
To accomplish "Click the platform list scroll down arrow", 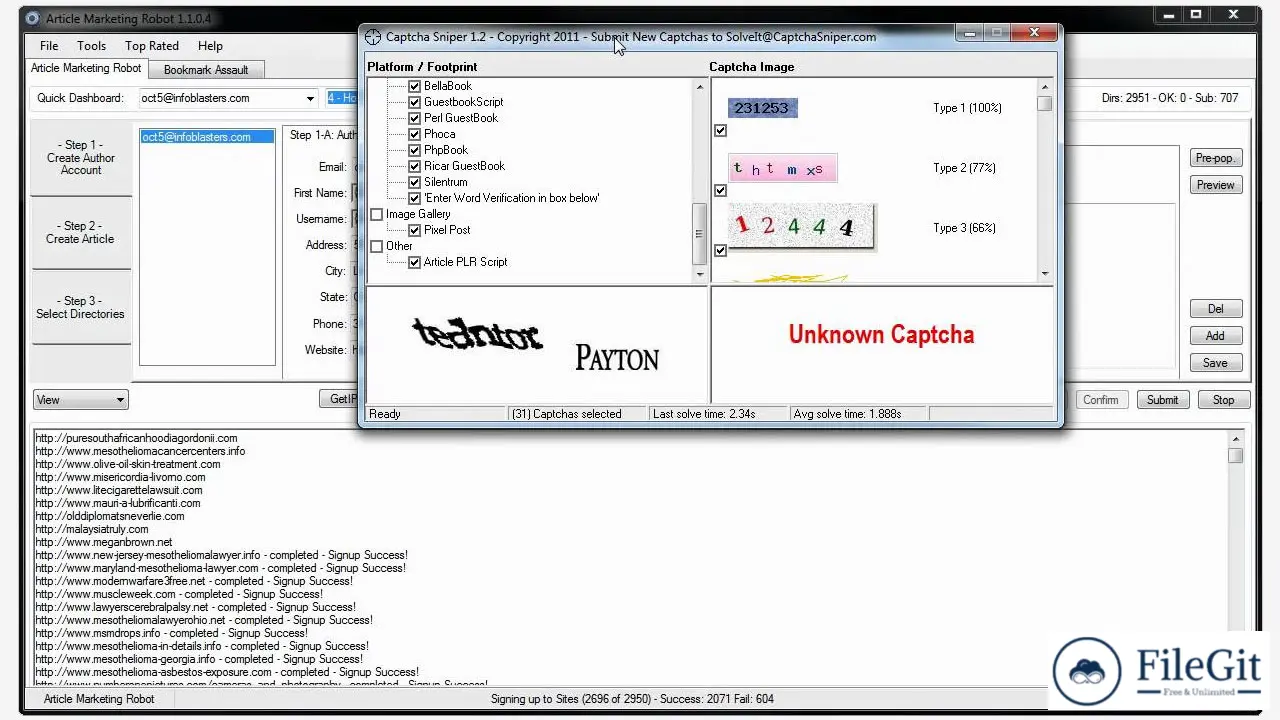I will 700,274.
